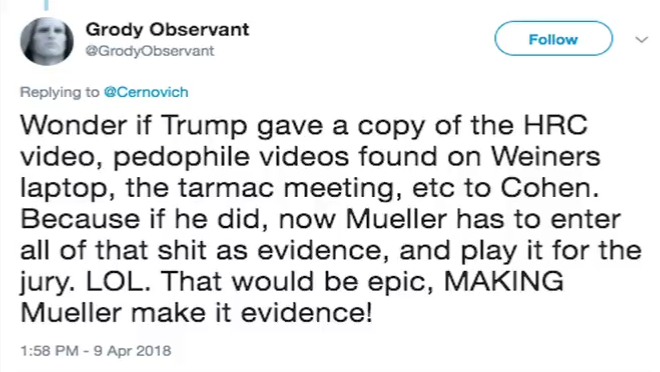
Task: Click the 'Replying to' label
Action: 60,92
